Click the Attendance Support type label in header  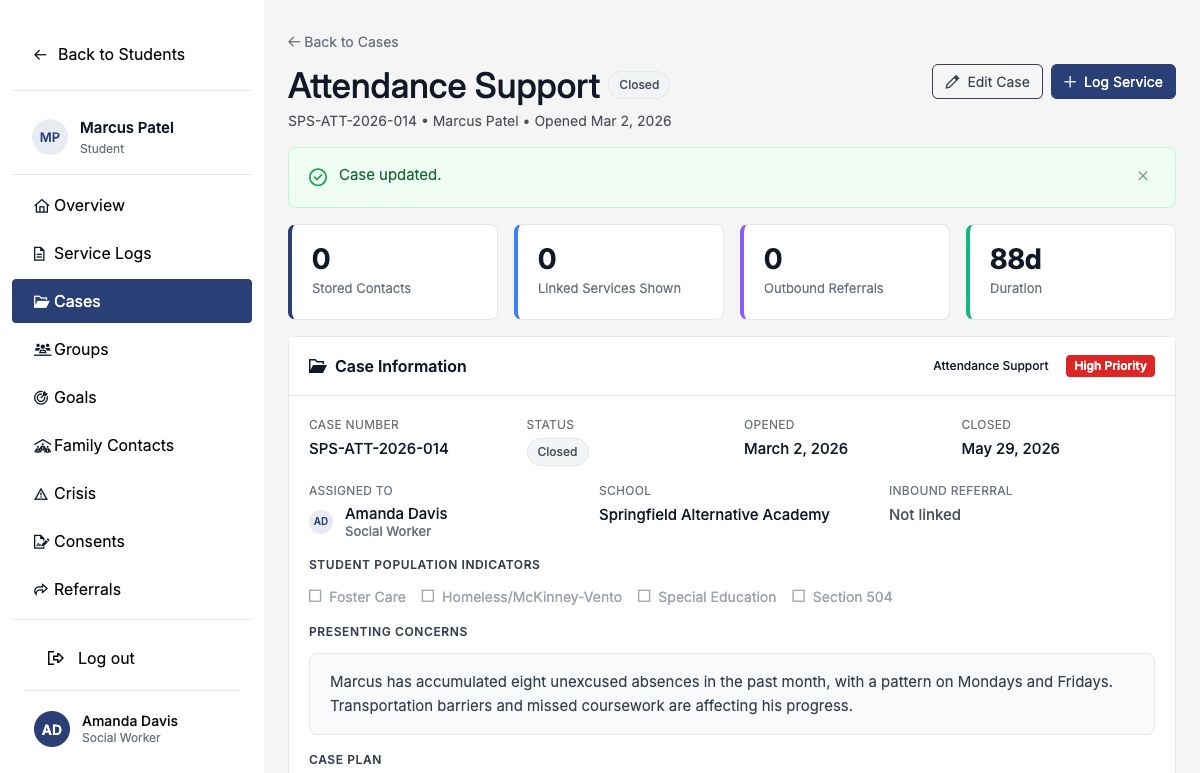coord(991,366)
